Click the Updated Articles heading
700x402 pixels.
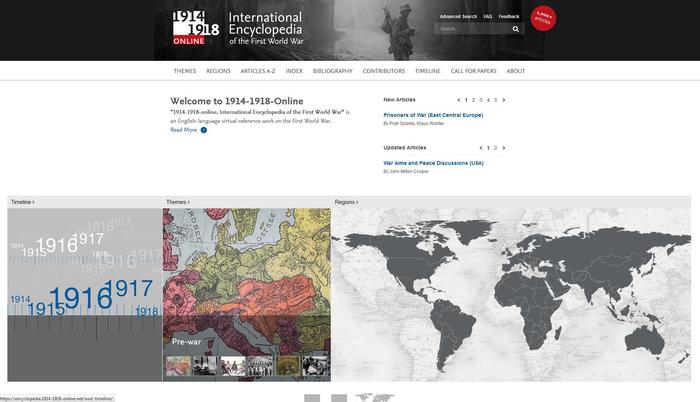coord(405,147)
